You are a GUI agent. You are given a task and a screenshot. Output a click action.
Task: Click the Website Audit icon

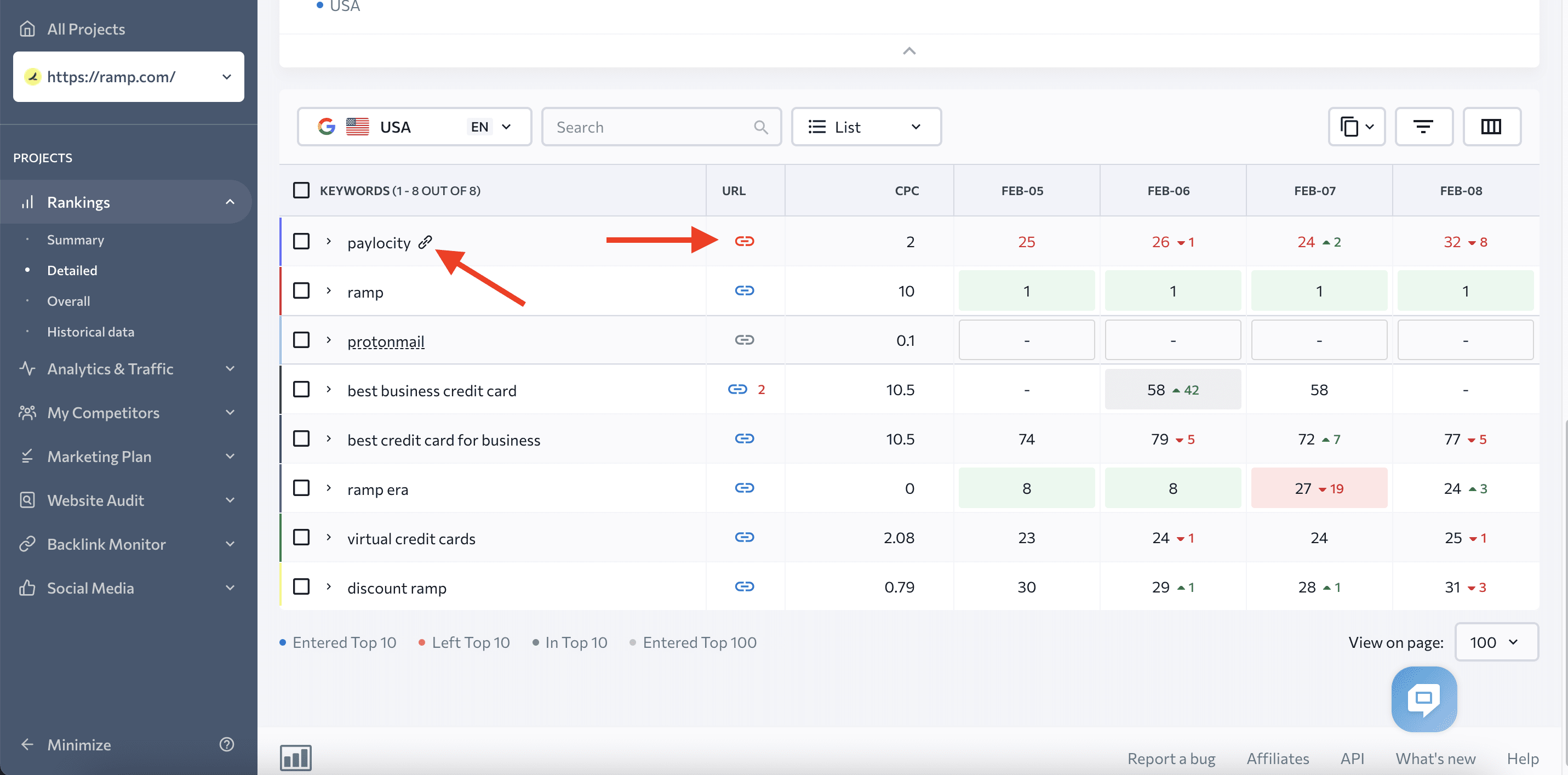[x=27, y=500]
